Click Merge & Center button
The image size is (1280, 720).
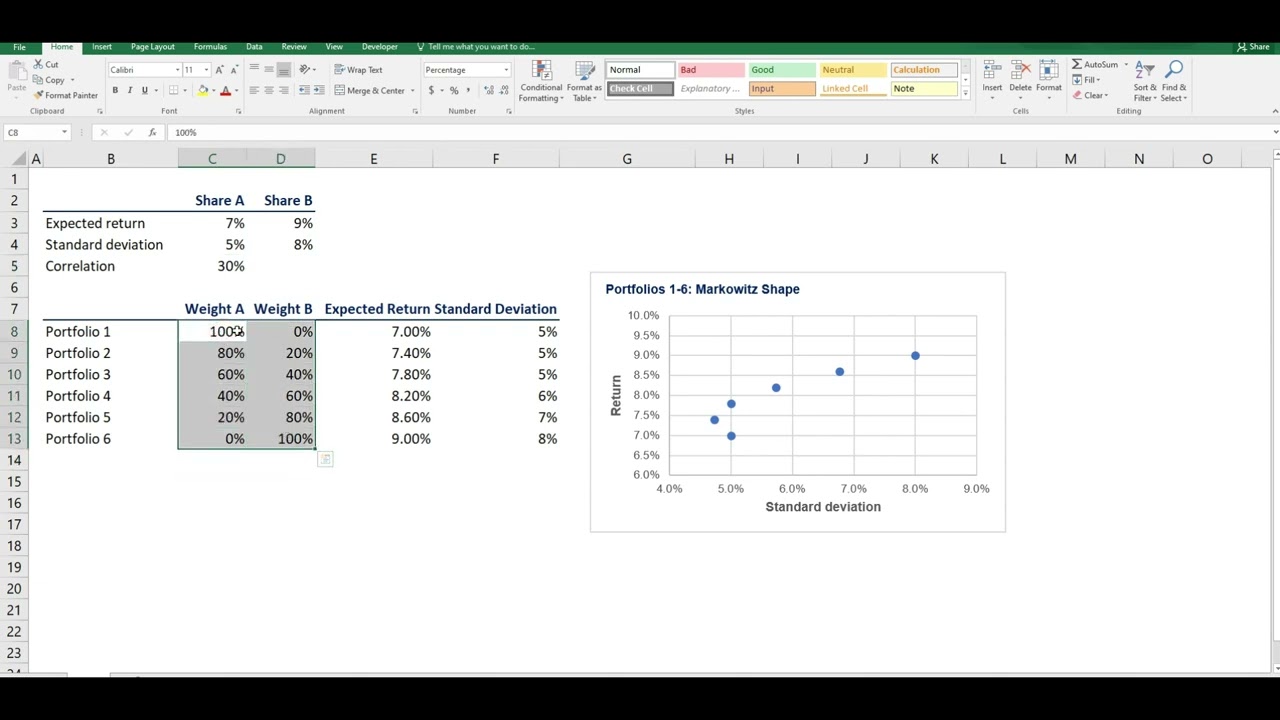point(369,91)
